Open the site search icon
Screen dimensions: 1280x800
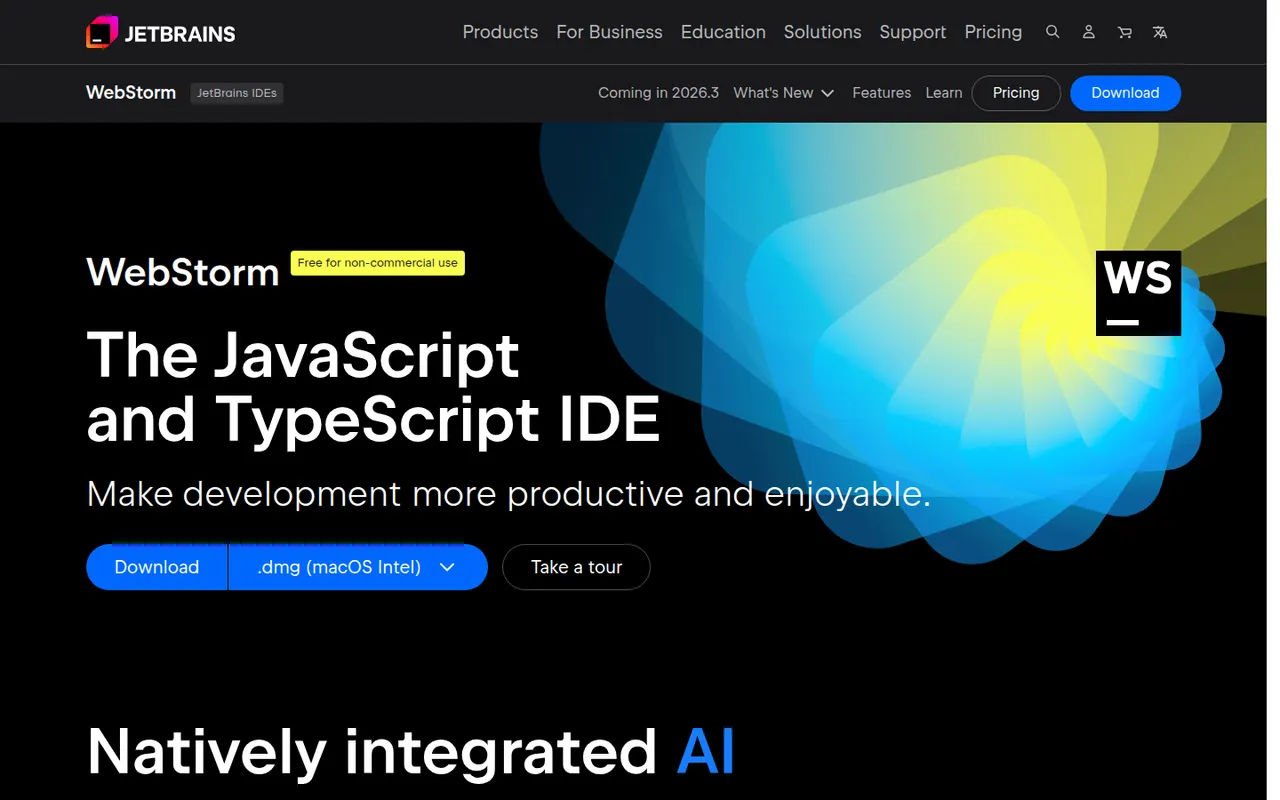[1052, 32]
